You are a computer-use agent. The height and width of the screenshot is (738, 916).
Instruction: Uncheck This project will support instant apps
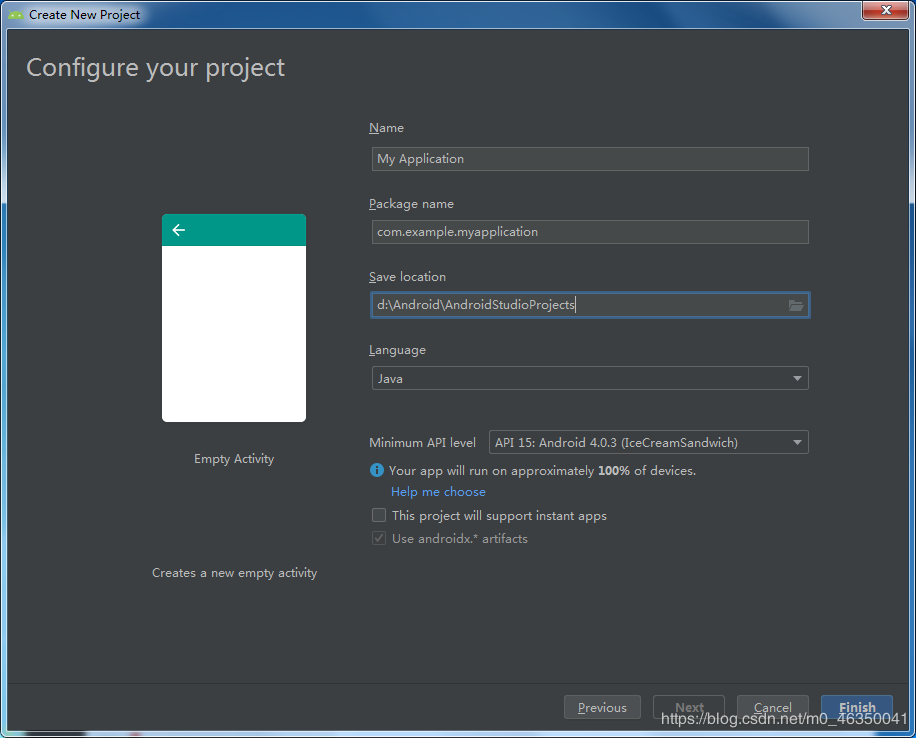379,514
